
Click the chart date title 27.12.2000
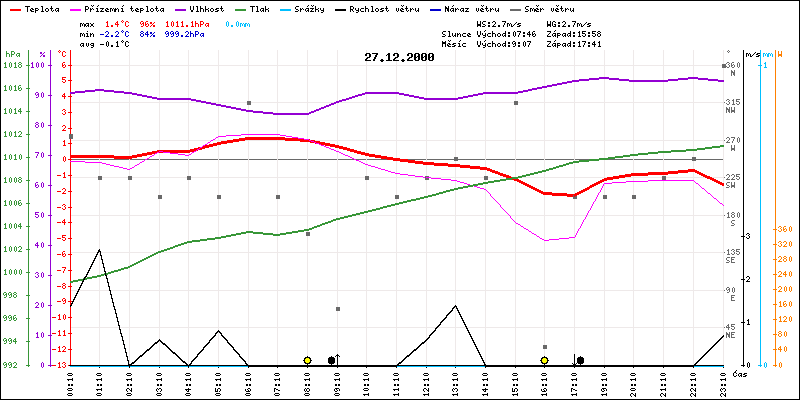pos(399,58)
